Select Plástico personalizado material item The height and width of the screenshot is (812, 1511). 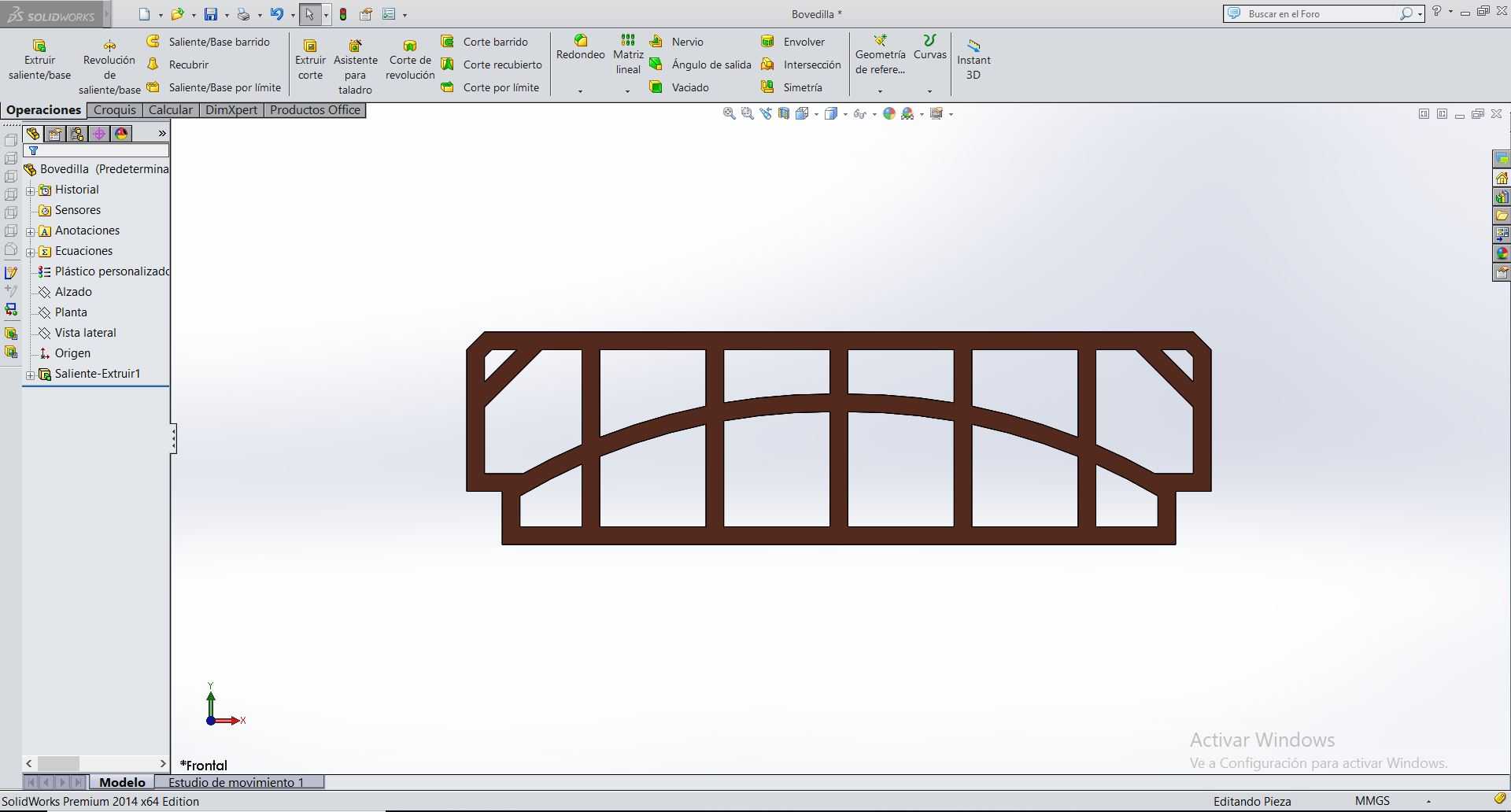pyautogui.click(x=104, y=271)
